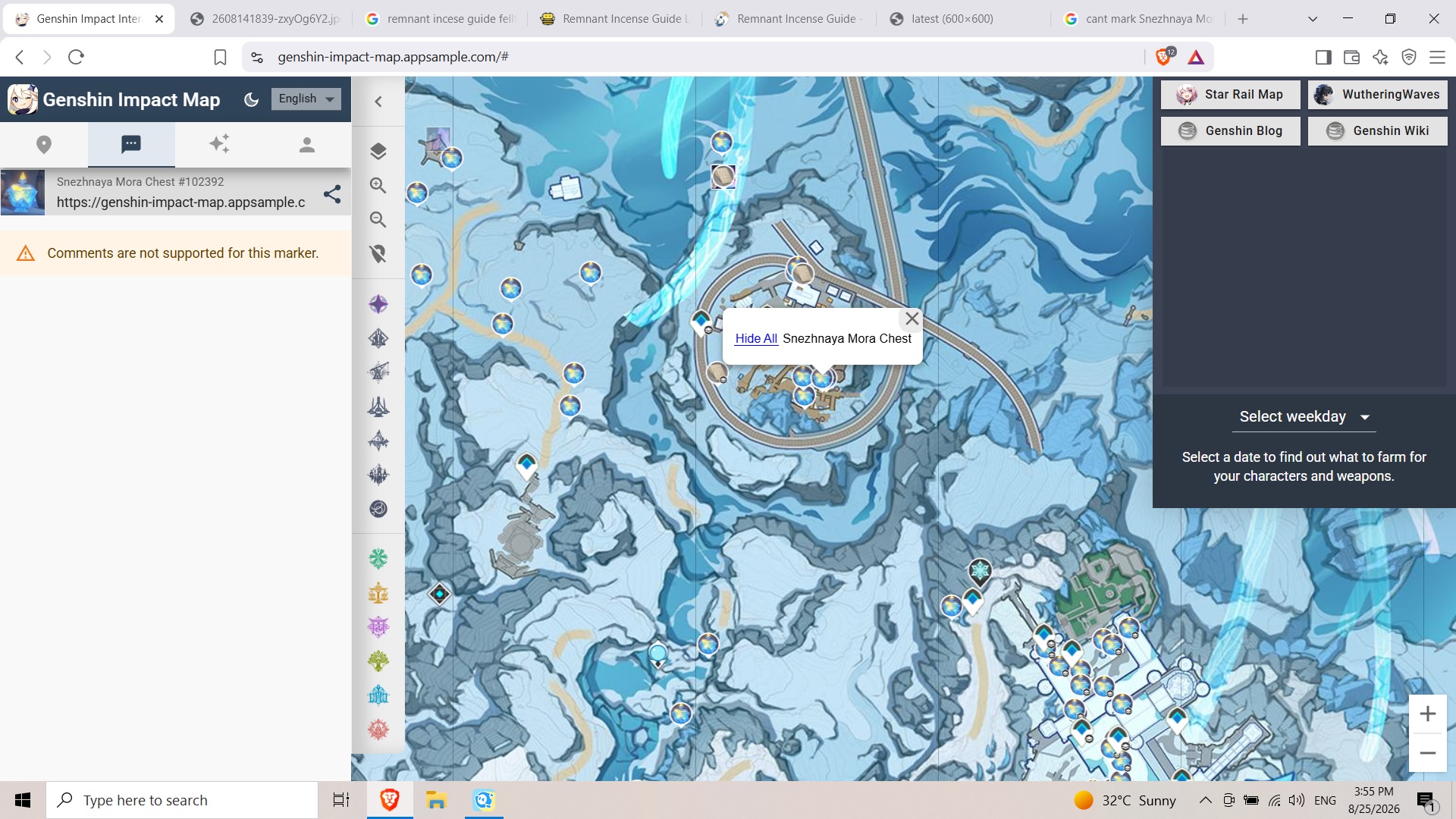Open the WutheringWaves map link
Image resolution: width=1456 pixels, height=819 pixels.
point(1377,95)
